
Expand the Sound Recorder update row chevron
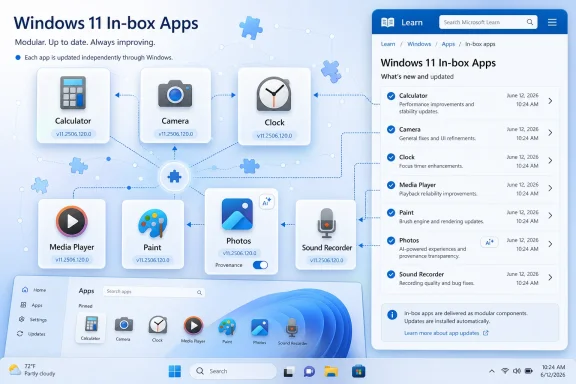coord(550,277)
